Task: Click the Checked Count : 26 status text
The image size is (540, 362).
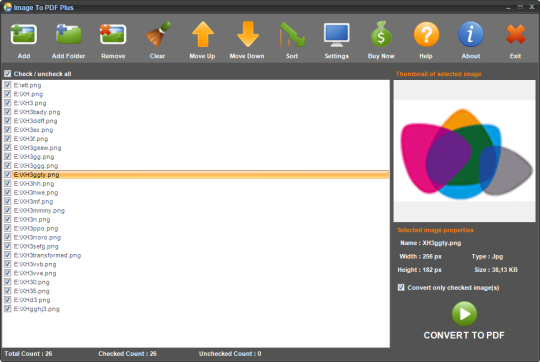Action: tap(127, 354)
